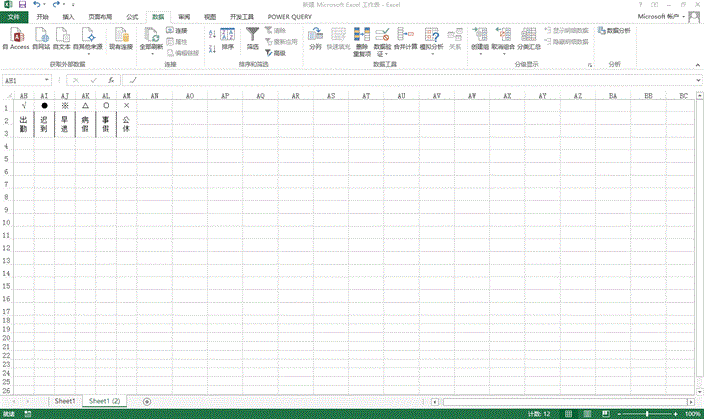Image resolution: width=704 pixels, height=419 pixels.
Task: Click the 筛选 (Filter) funnel icon
Action: [253, 36]
